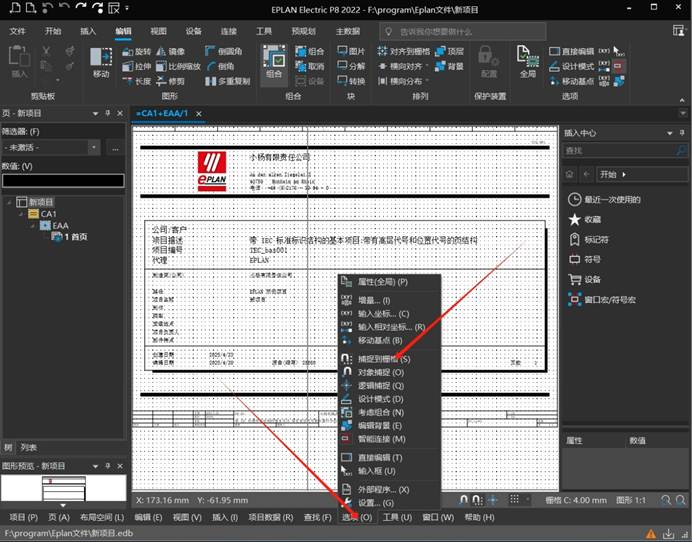Click the warning triangle in status bar
Image resolution: width=692 pixels, height=542 pixels.
coord(651,534)
